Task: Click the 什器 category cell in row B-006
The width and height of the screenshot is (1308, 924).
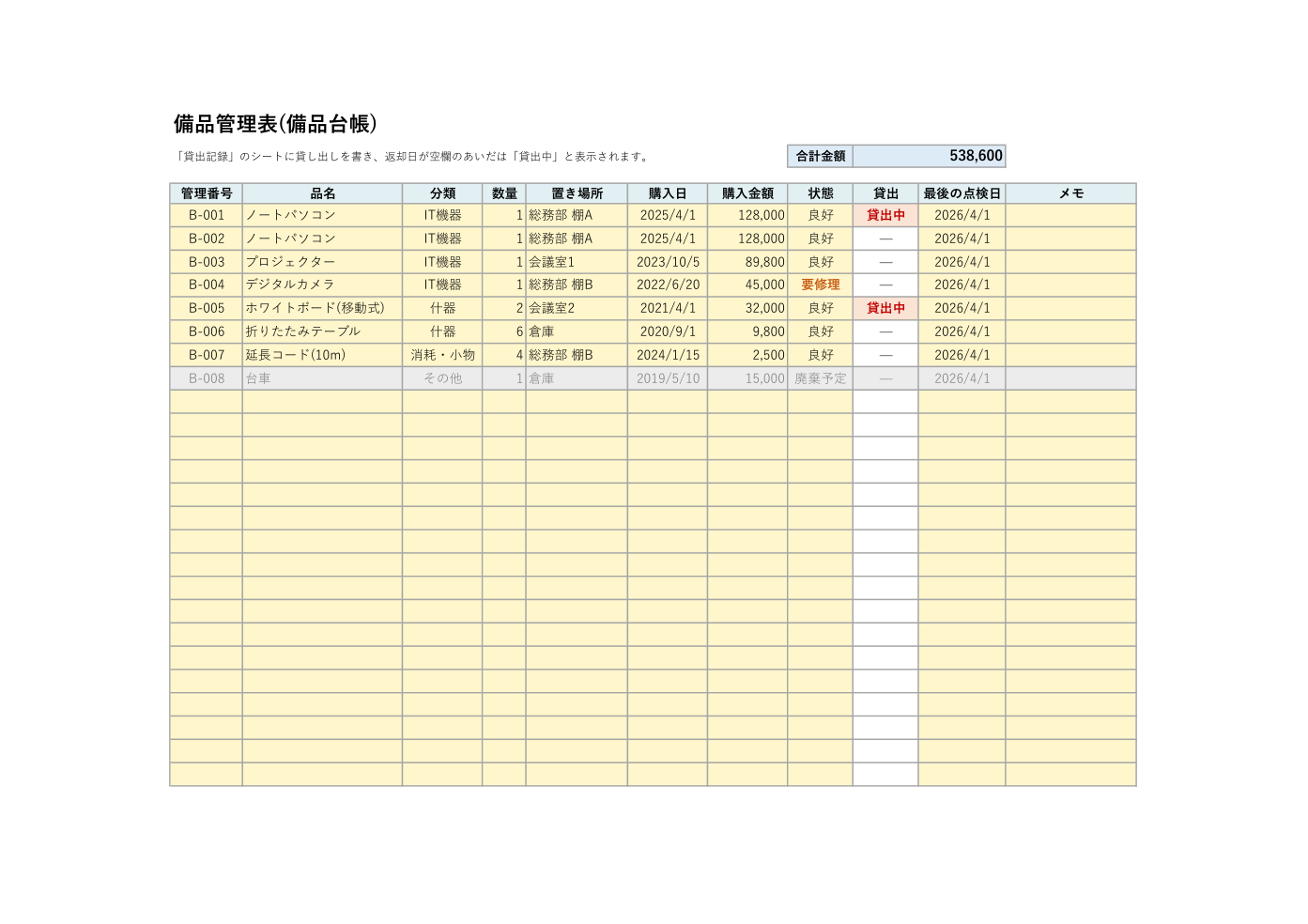Action: (x=442, y=331)
